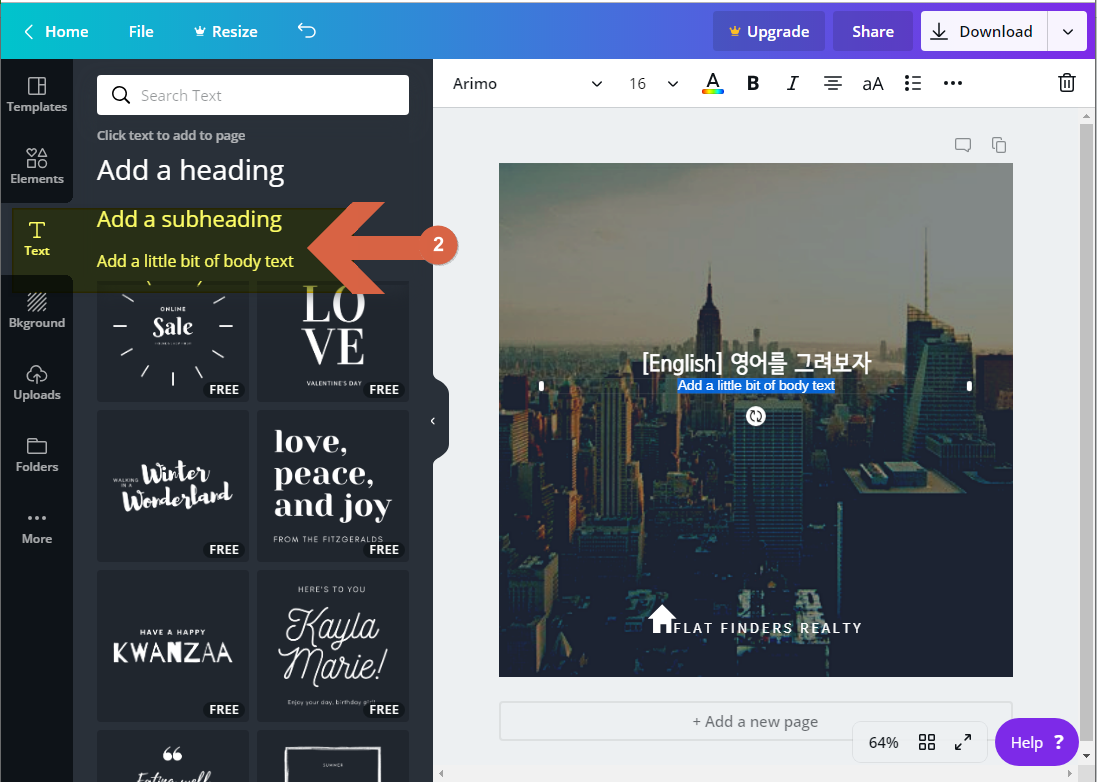Image resolution: width=1097 pixels, height=782 pixels.
Task: Open the More sidebar options
Action: 36,528
